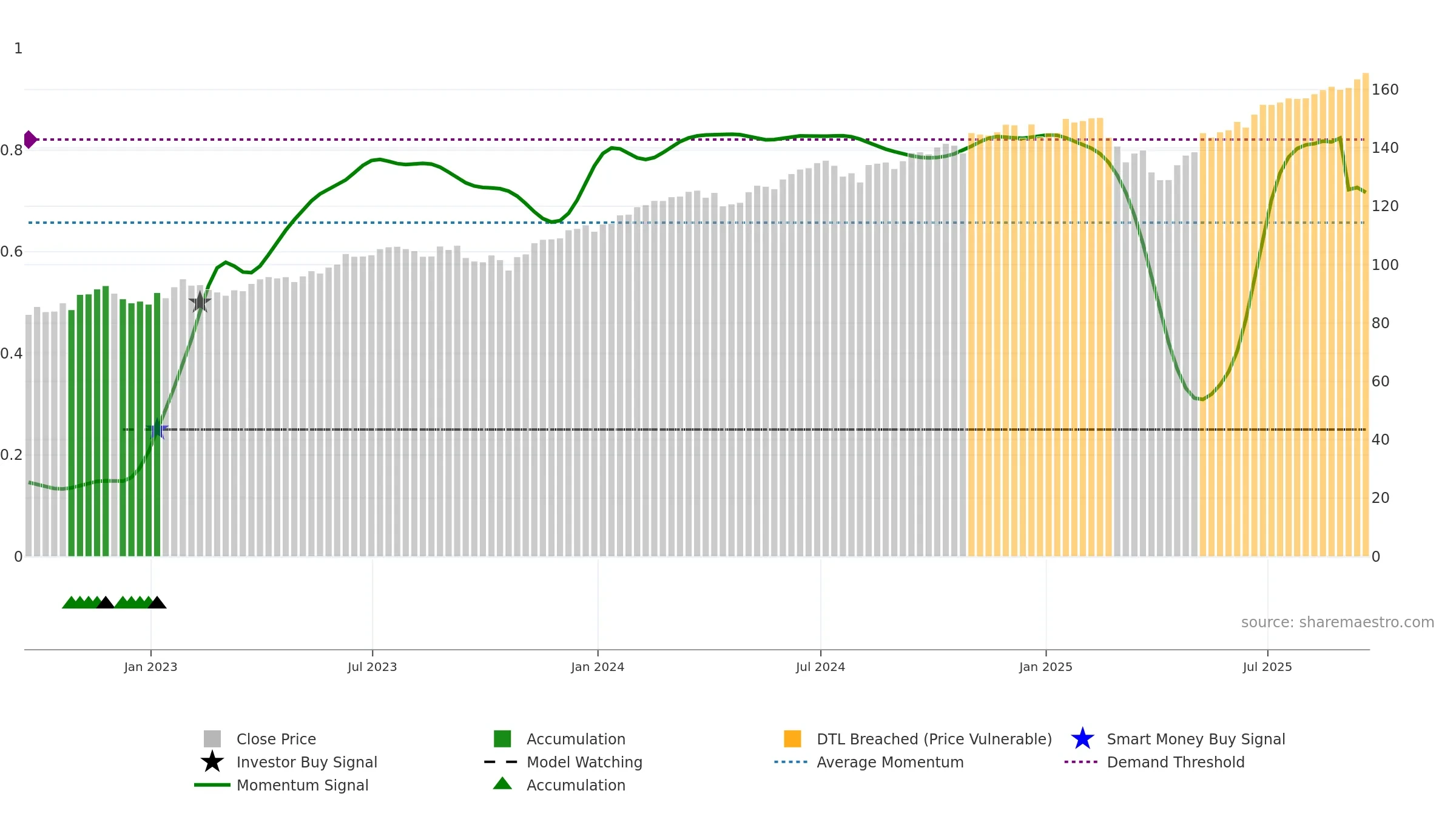Toggle the DTL Breached (Price Vulnerable) legend entry
Screen dimensions: 1456x819
918,739
